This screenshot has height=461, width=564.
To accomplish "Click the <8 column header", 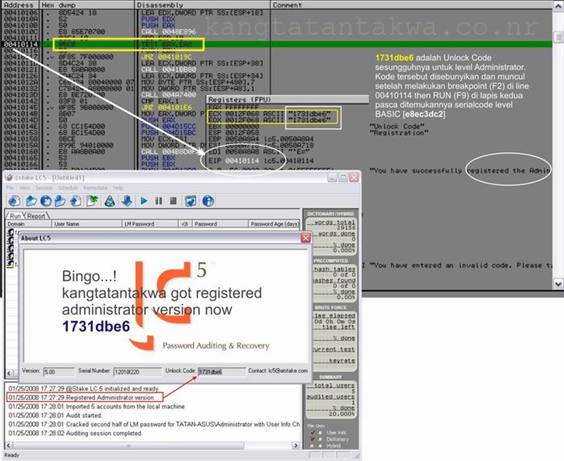I will [185, 224].
